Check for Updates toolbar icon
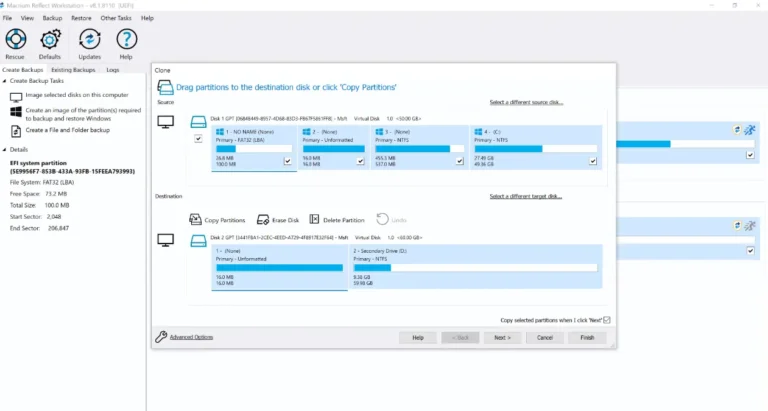Viewport: 768px width, 411px height. pyautogui.click(x=90, y=40)
